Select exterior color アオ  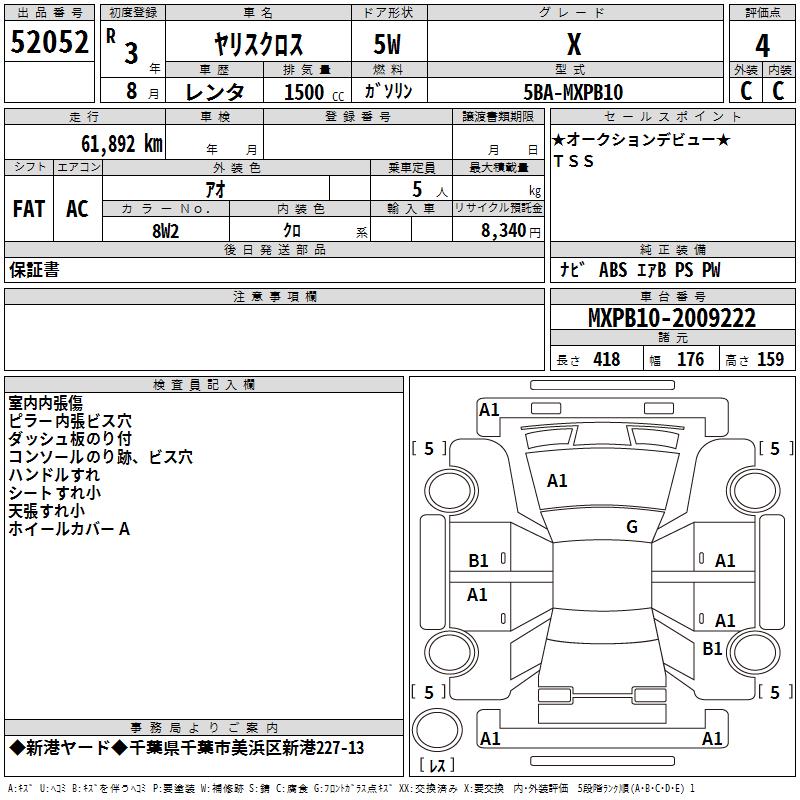click(x=215, y=190)
